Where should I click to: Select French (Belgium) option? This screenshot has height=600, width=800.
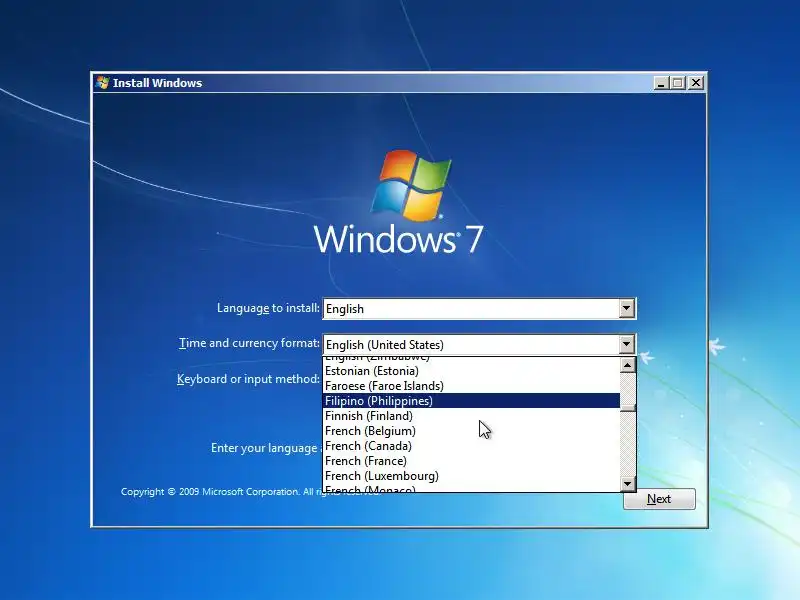pos(471,431)
